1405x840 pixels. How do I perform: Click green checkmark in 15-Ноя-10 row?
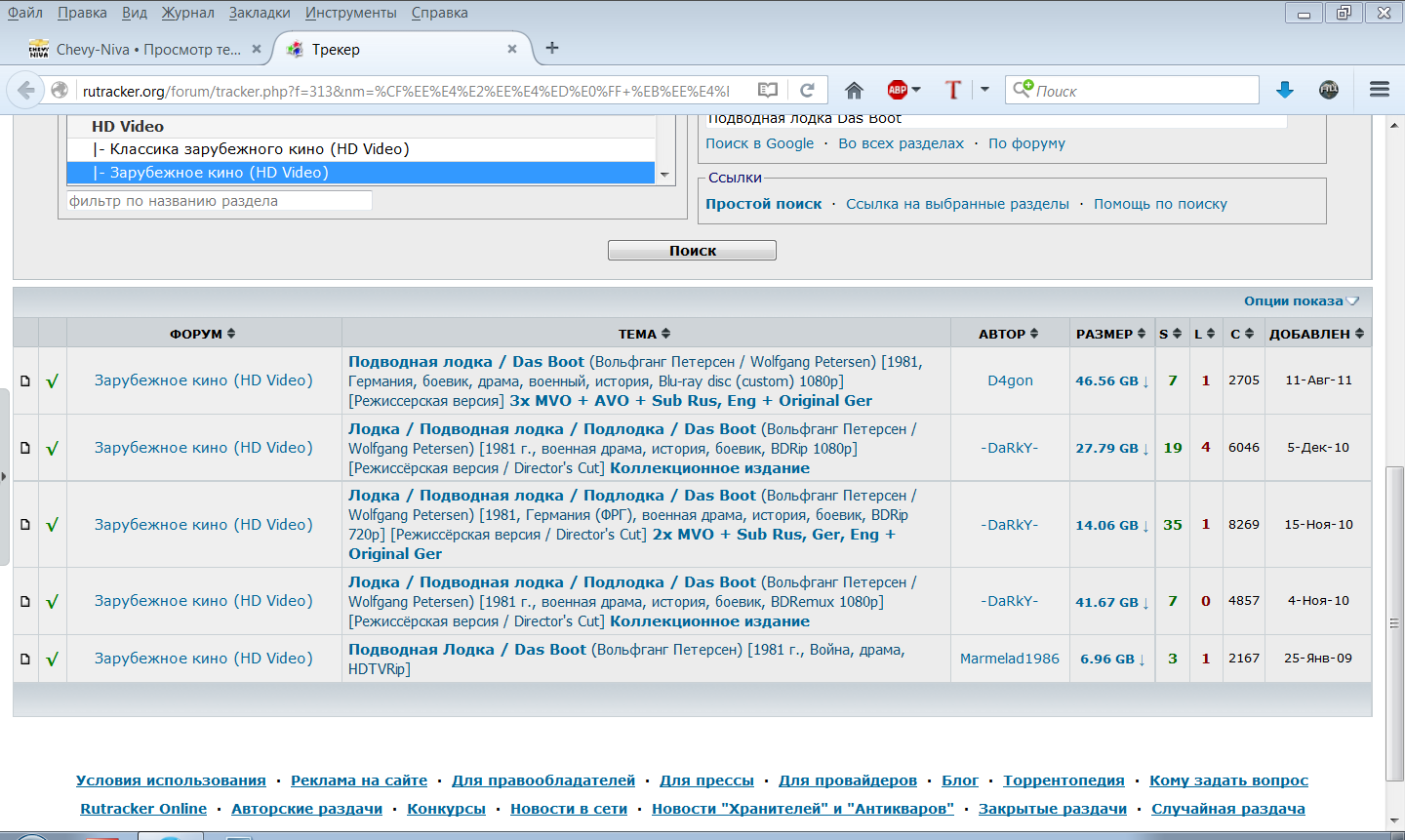52,525
